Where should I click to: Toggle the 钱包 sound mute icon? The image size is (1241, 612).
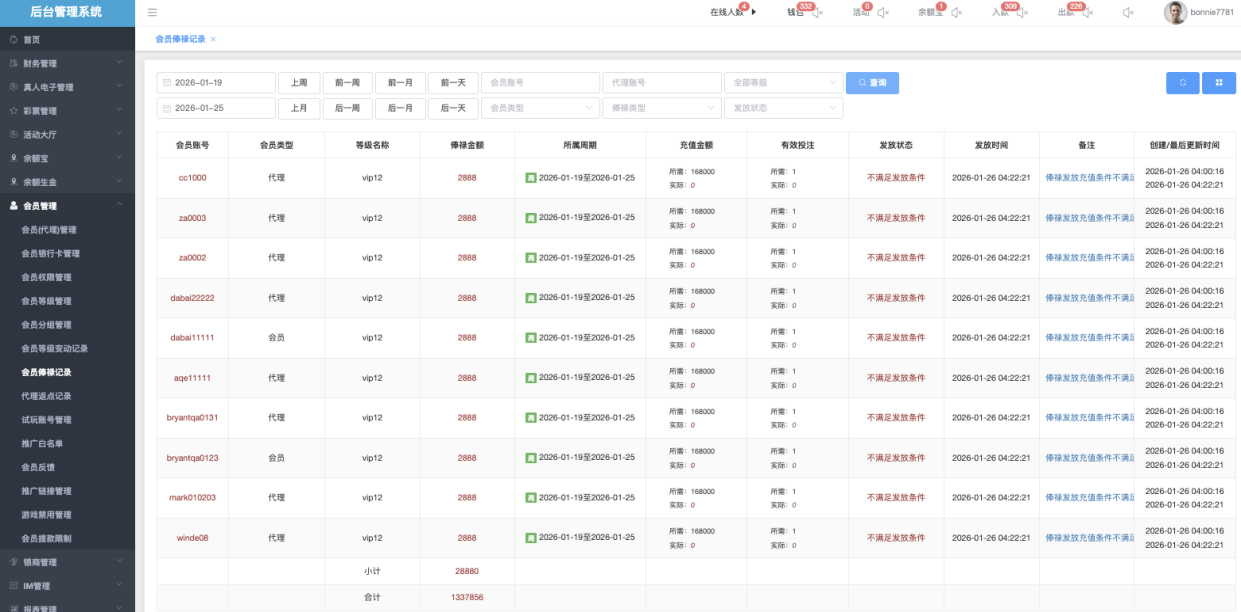[817, 13]
